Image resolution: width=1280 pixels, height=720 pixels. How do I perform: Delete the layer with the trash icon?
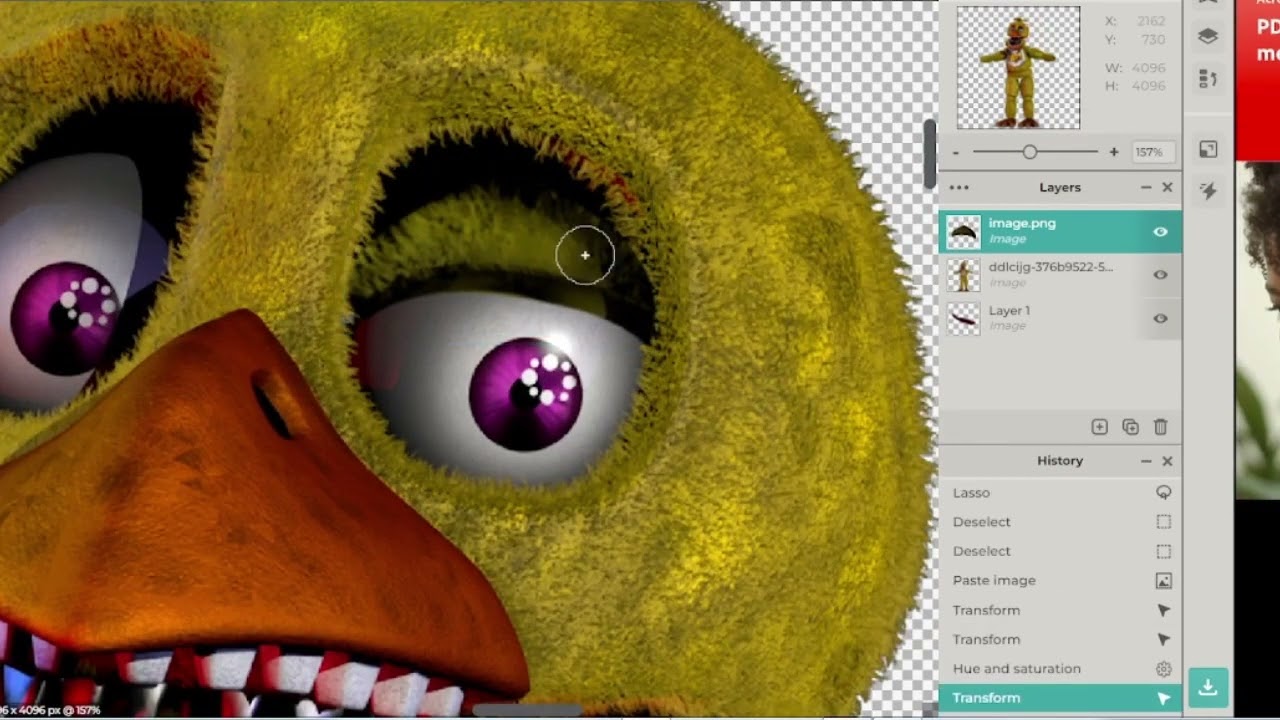1161,427
